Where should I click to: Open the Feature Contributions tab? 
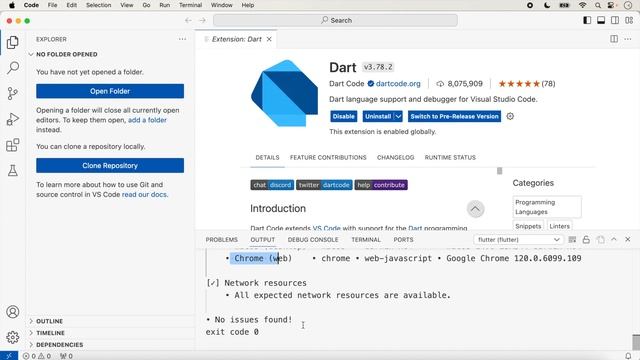[x=328, y=158]
